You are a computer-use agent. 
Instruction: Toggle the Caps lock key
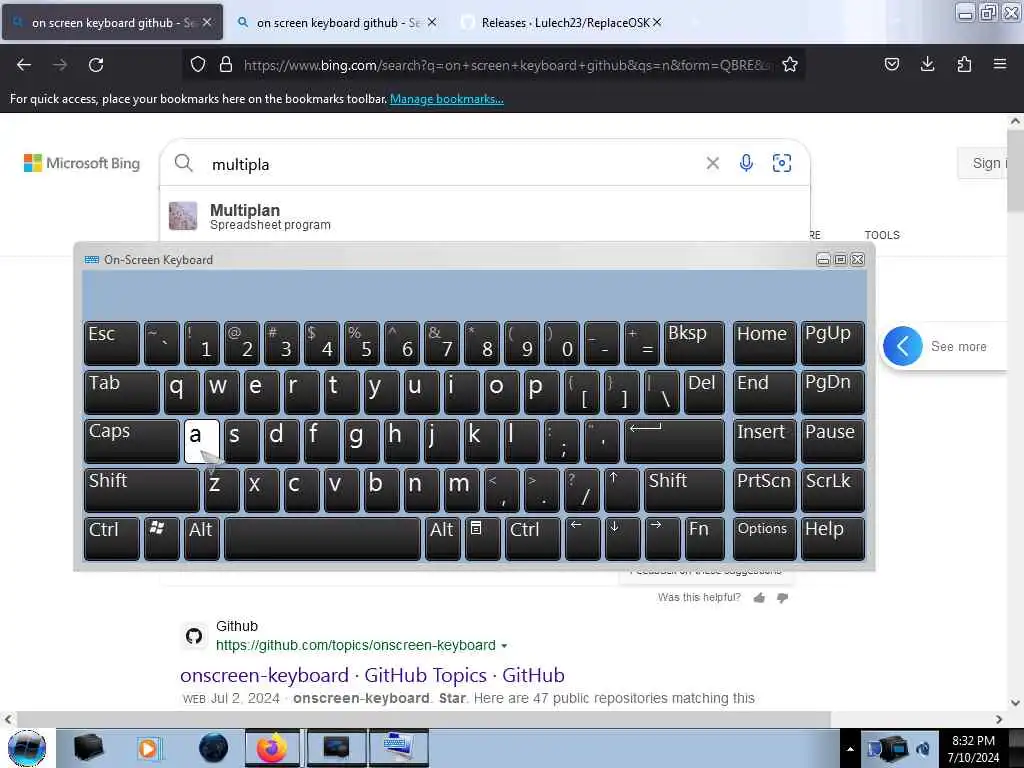pyautogui.click(x=131, y=441)
